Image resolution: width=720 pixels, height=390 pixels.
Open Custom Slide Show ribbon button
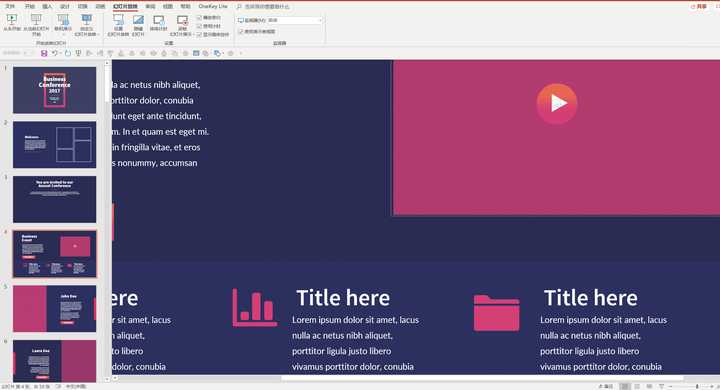tap(86, 24)
